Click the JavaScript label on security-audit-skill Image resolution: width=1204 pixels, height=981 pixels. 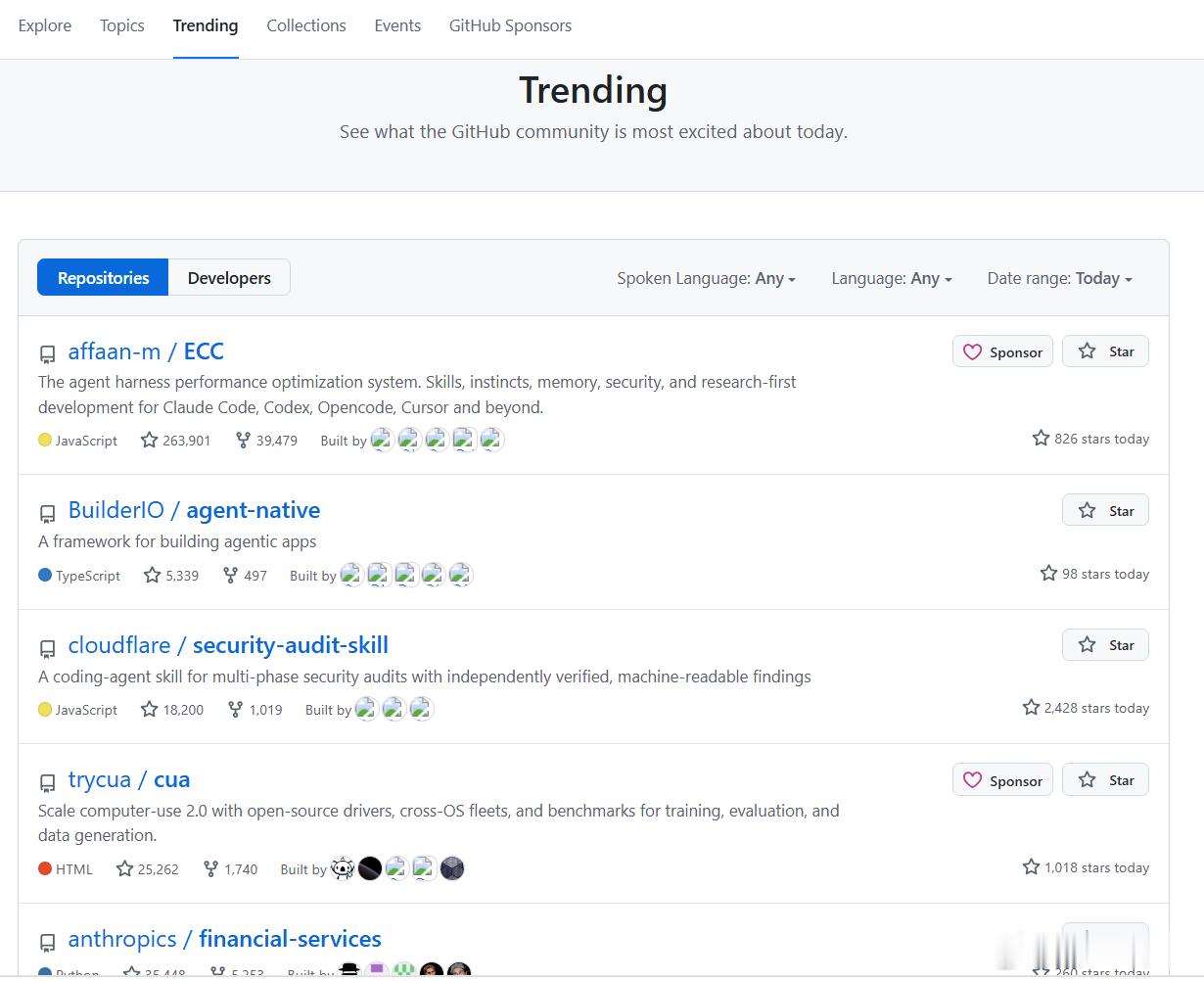coord(86,710)
